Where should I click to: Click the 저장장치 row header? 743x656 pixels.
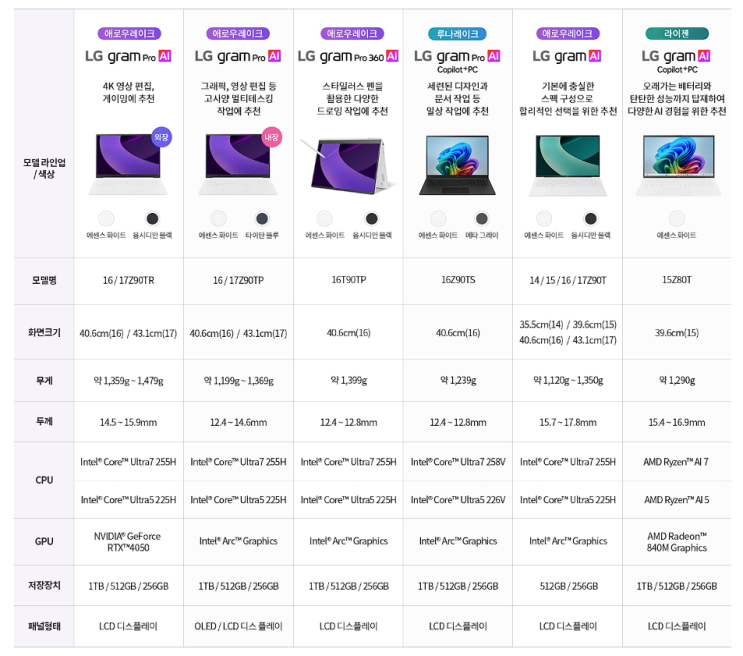[44, 585]
